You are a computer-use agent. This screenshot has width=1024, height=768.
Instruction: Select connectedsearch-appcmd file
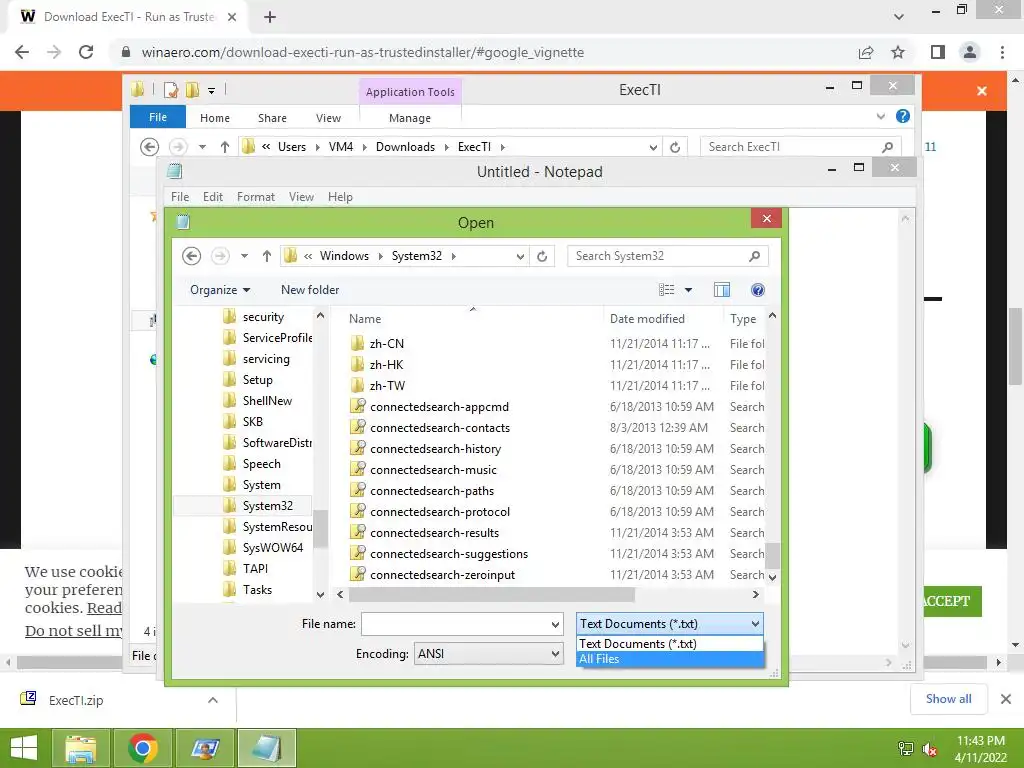439,407
